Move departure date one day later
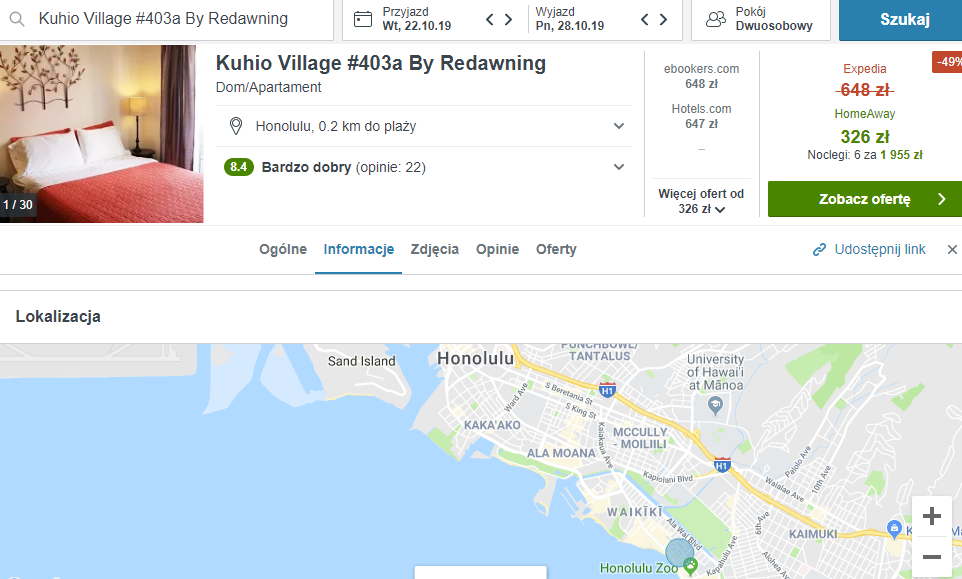 coord(664,19)
